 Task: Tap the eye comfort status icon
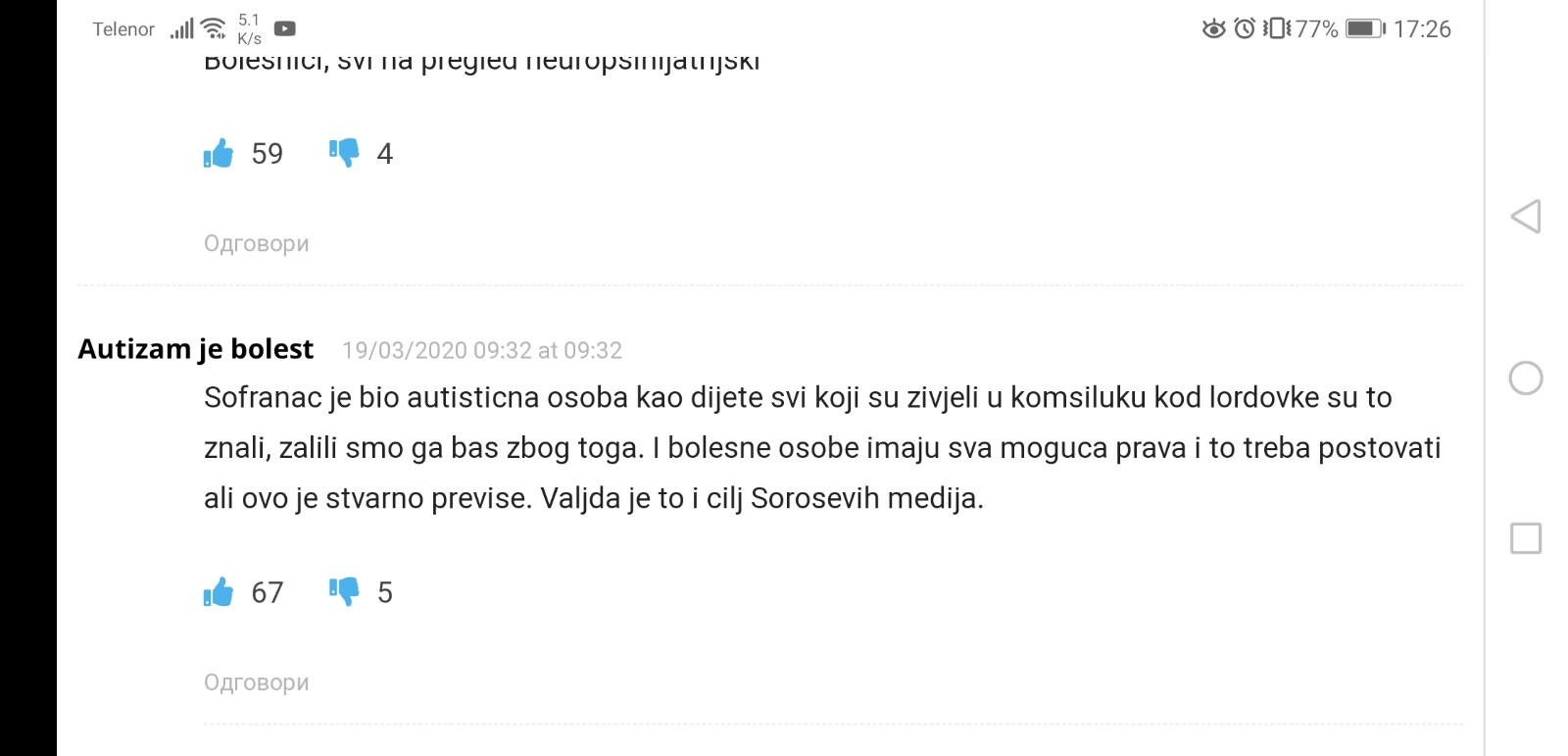click(1213, 29)
